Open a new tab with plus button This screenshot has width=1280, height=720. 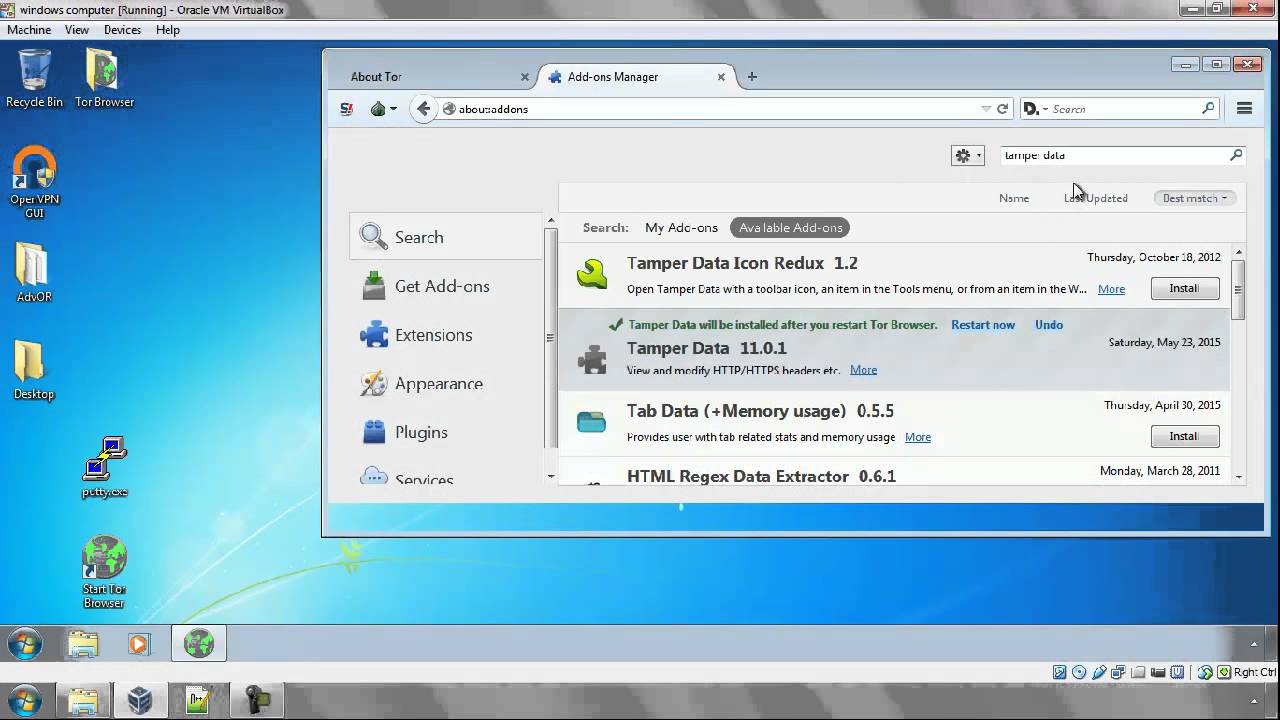coord(752,76)
